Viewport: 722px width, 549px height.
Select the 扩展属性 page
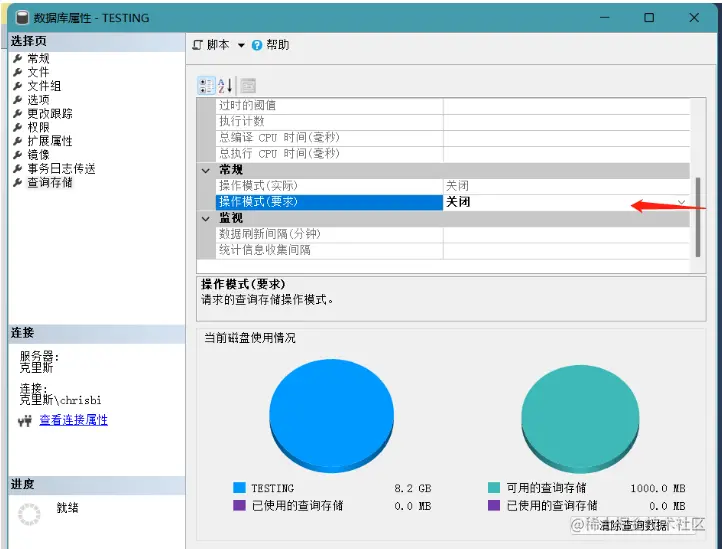click(x=50, y=141)
